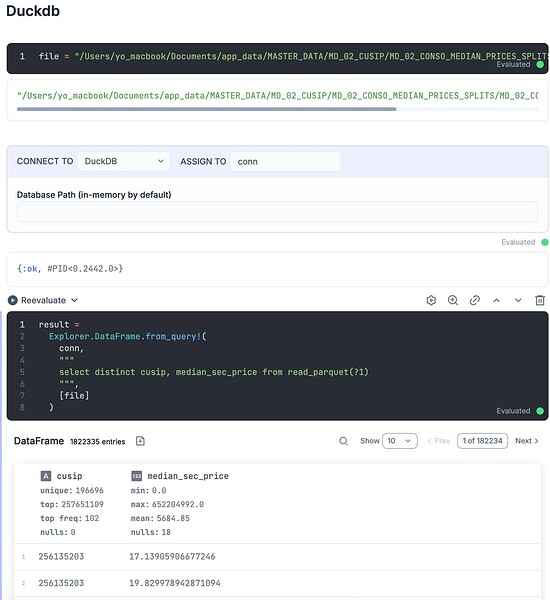The image size is (550, 600).
Task: Click the DataFrame title label
Action: point(39,441)
